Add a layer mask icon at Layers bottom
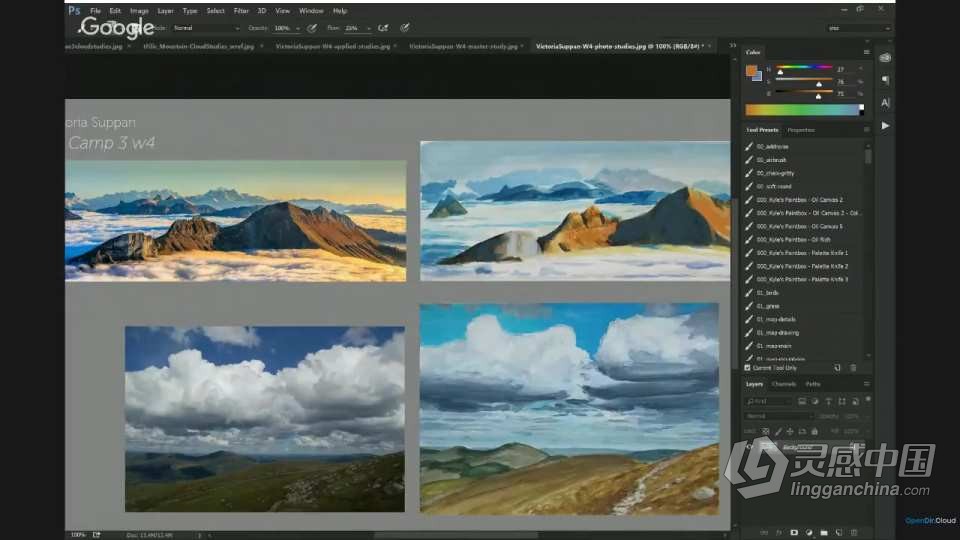 (x=794, y=533)
